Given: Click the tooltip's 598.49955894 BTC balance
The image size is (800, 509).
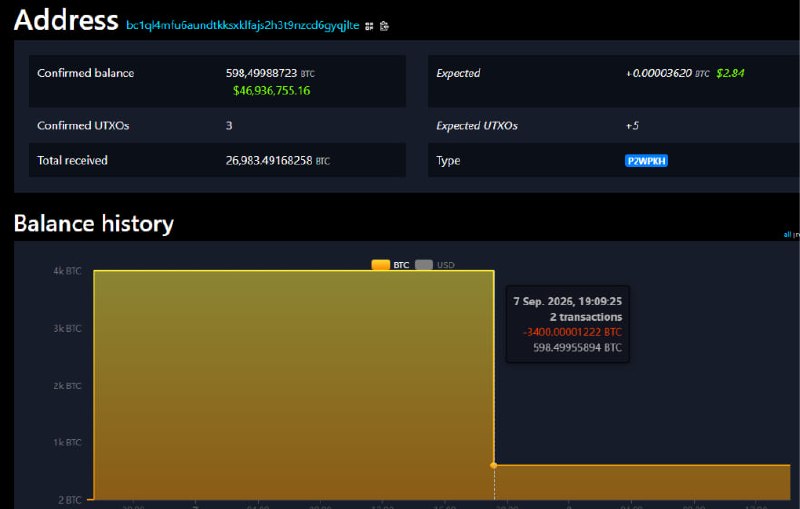Looking at the screenshot, I should [578, 348].
